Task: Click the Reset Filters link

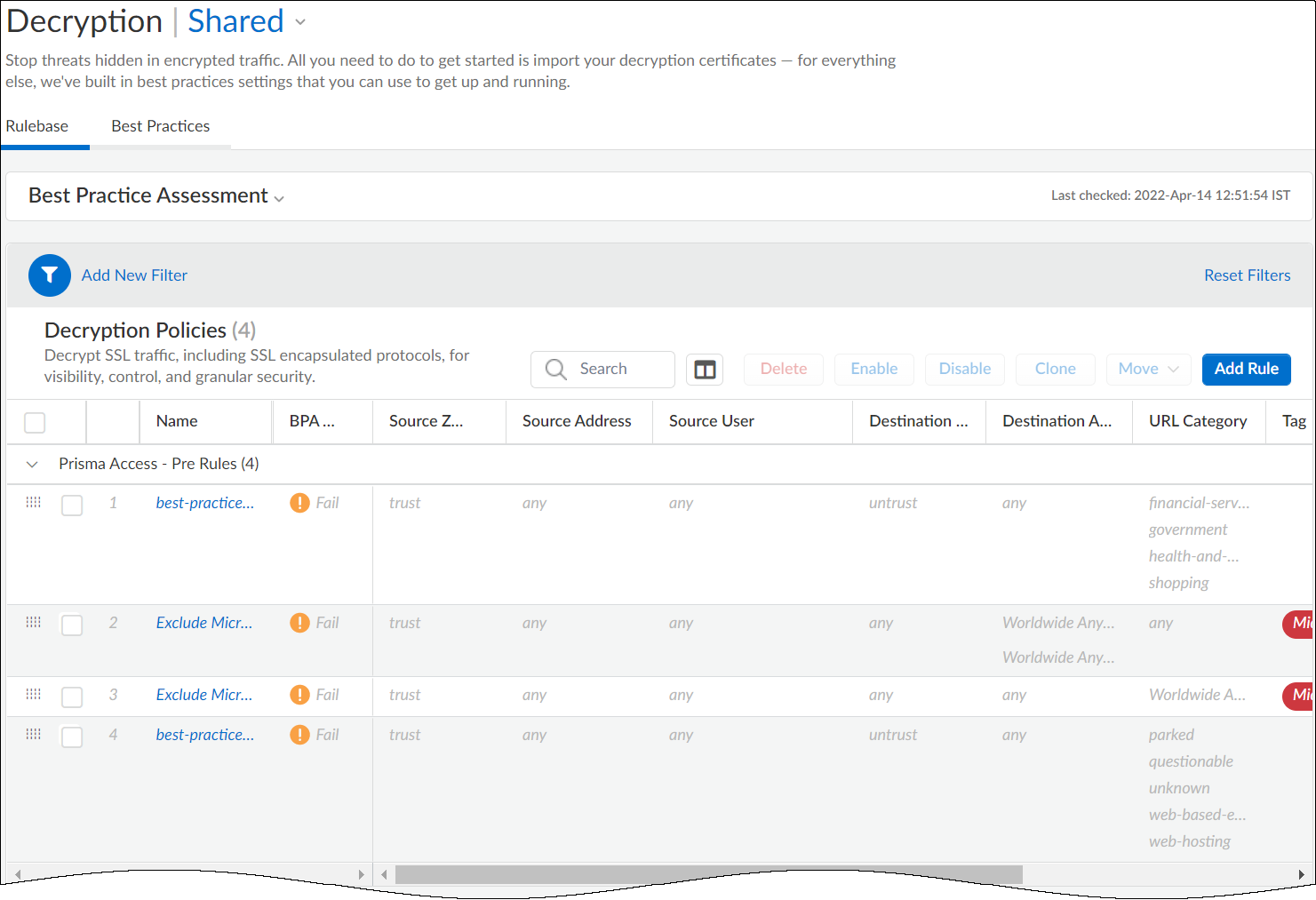Action: tap(1248, 275)
